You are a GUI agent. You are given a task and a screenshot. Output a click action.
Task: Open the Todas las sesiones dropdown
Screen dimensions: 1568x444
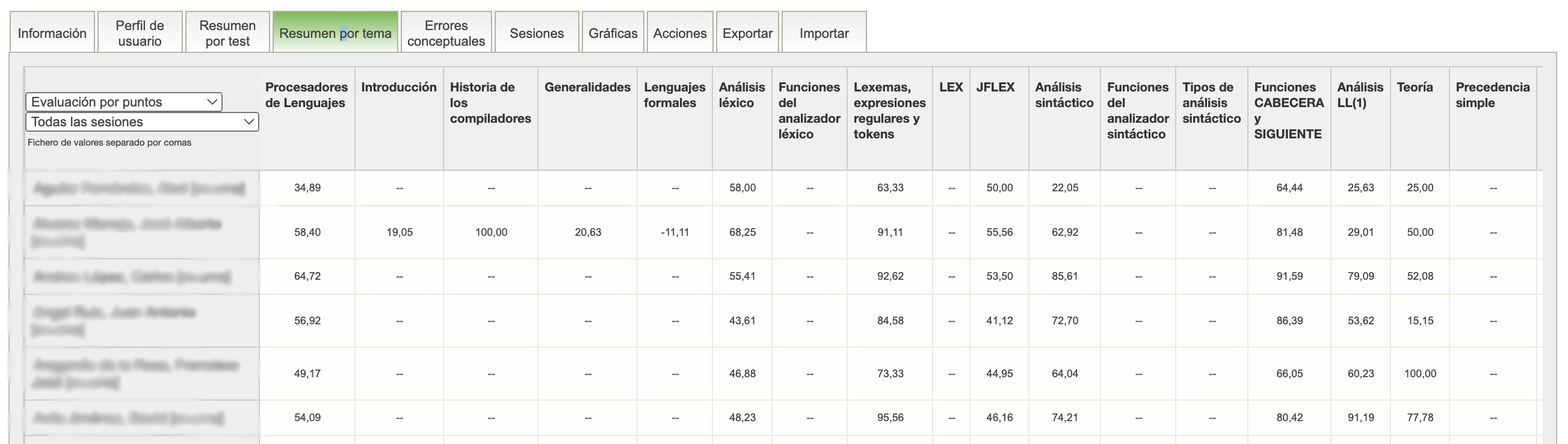[142, 122]
